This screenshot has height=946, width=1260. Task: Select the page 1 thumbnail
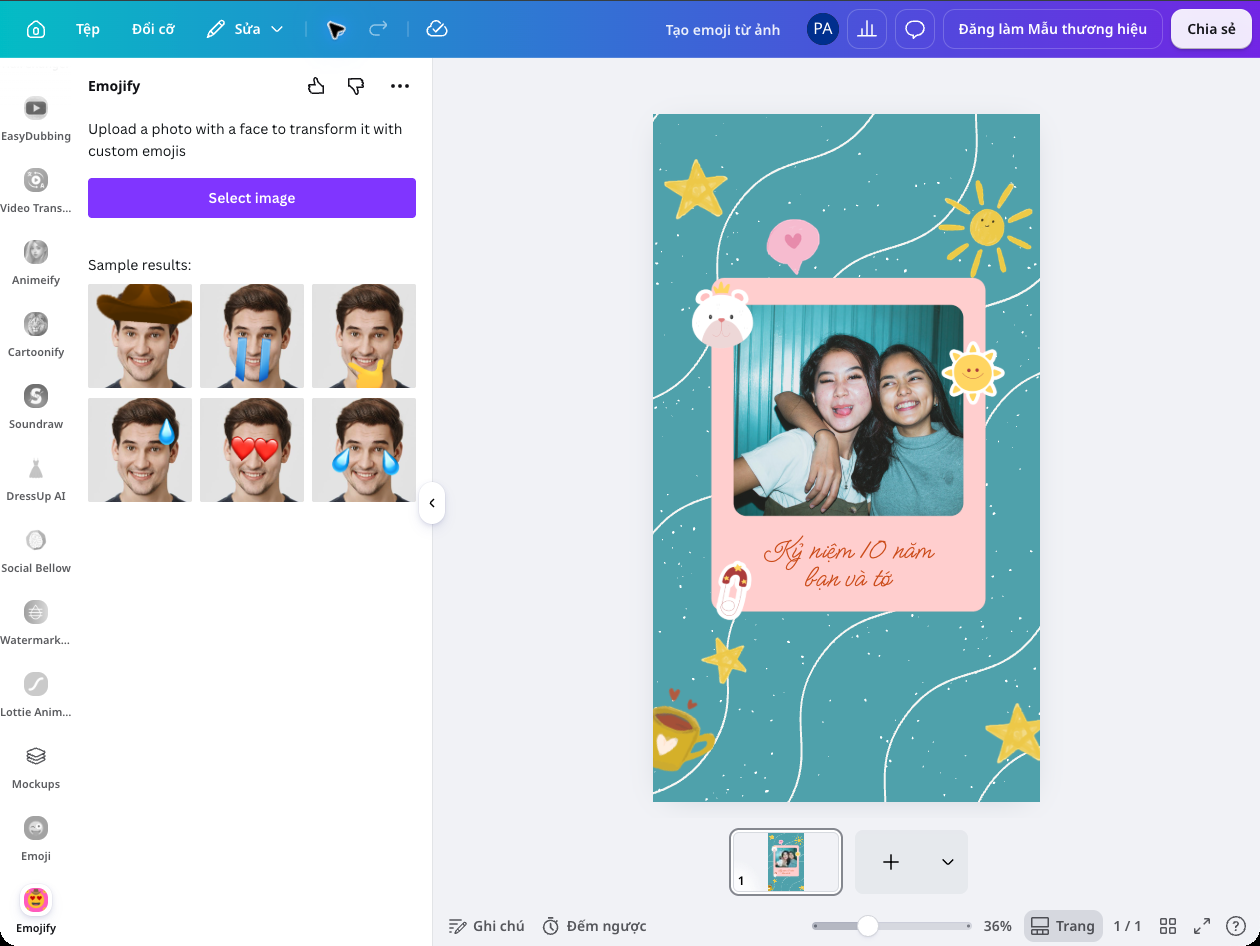786,862
